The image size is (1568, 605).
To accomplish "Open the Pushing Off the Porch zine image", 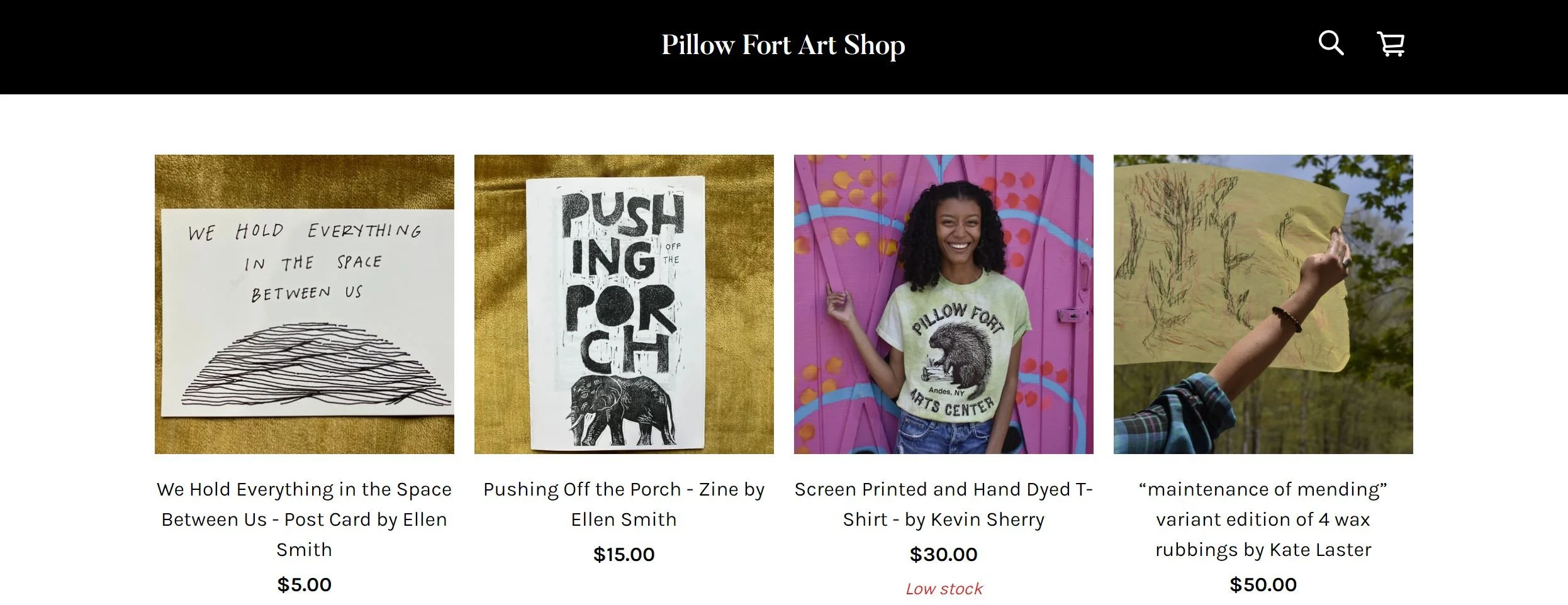I will click(624, 304).
